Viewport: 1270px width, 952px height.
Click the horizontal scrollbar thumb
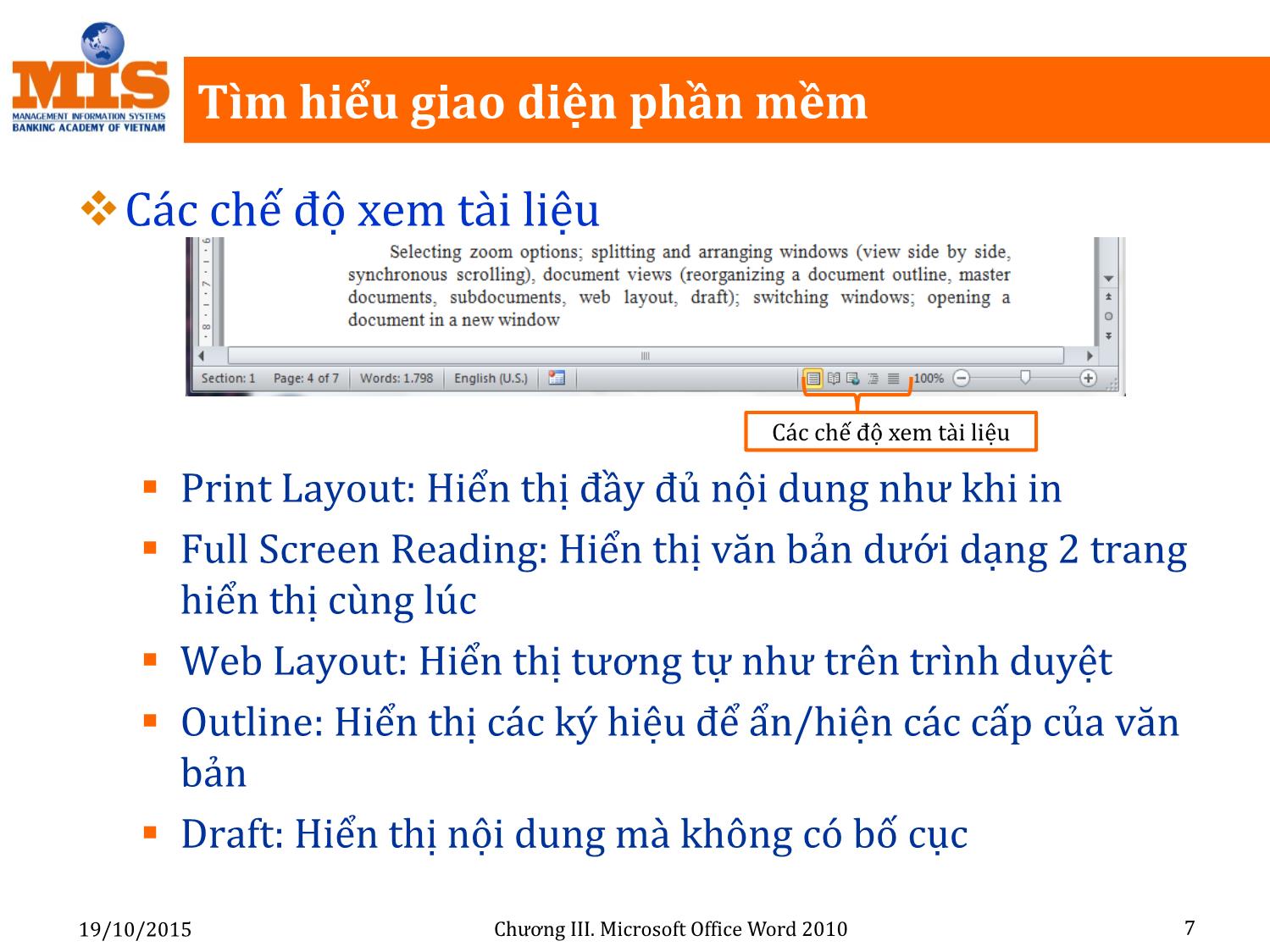(646, 356)
